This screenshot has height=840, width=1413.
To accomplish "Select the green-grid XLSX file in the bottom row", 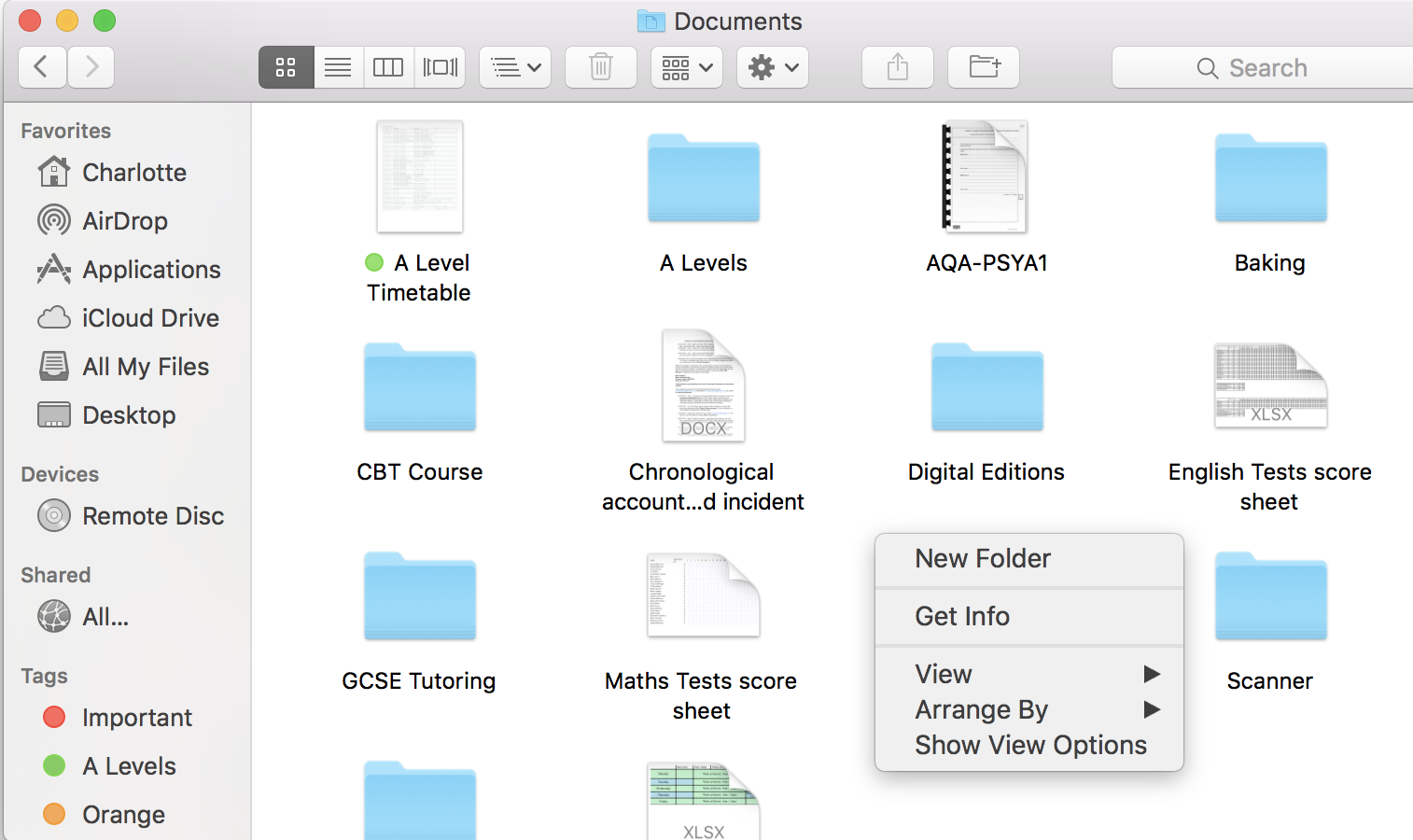I will pyautogui.click(x=704, y=801).
